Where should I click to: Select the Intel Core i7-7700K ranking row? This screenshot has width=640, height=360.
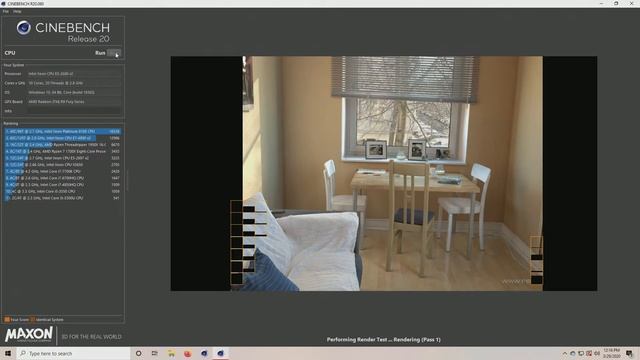63,171
